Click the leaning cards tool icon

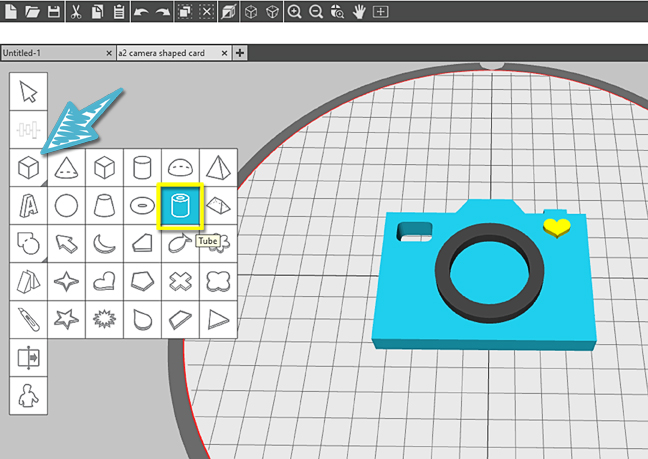(x=29, y=281)
